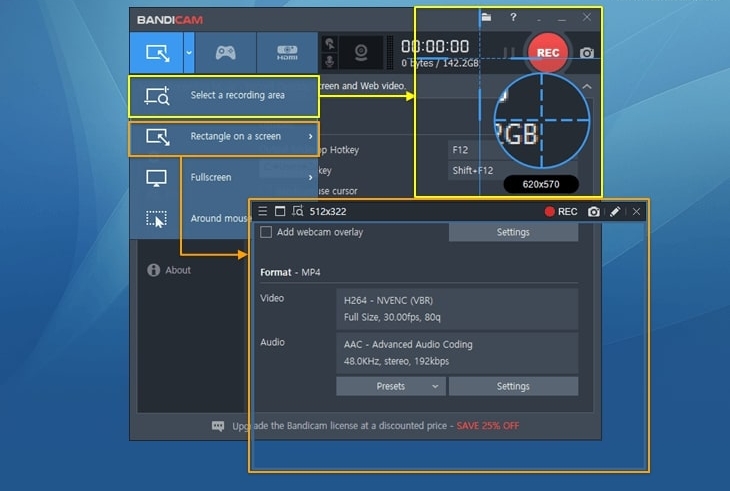Screen dimensions: 730x491
Task: Choose Fullscreen recording option
Action: click(x=223, y=177)
